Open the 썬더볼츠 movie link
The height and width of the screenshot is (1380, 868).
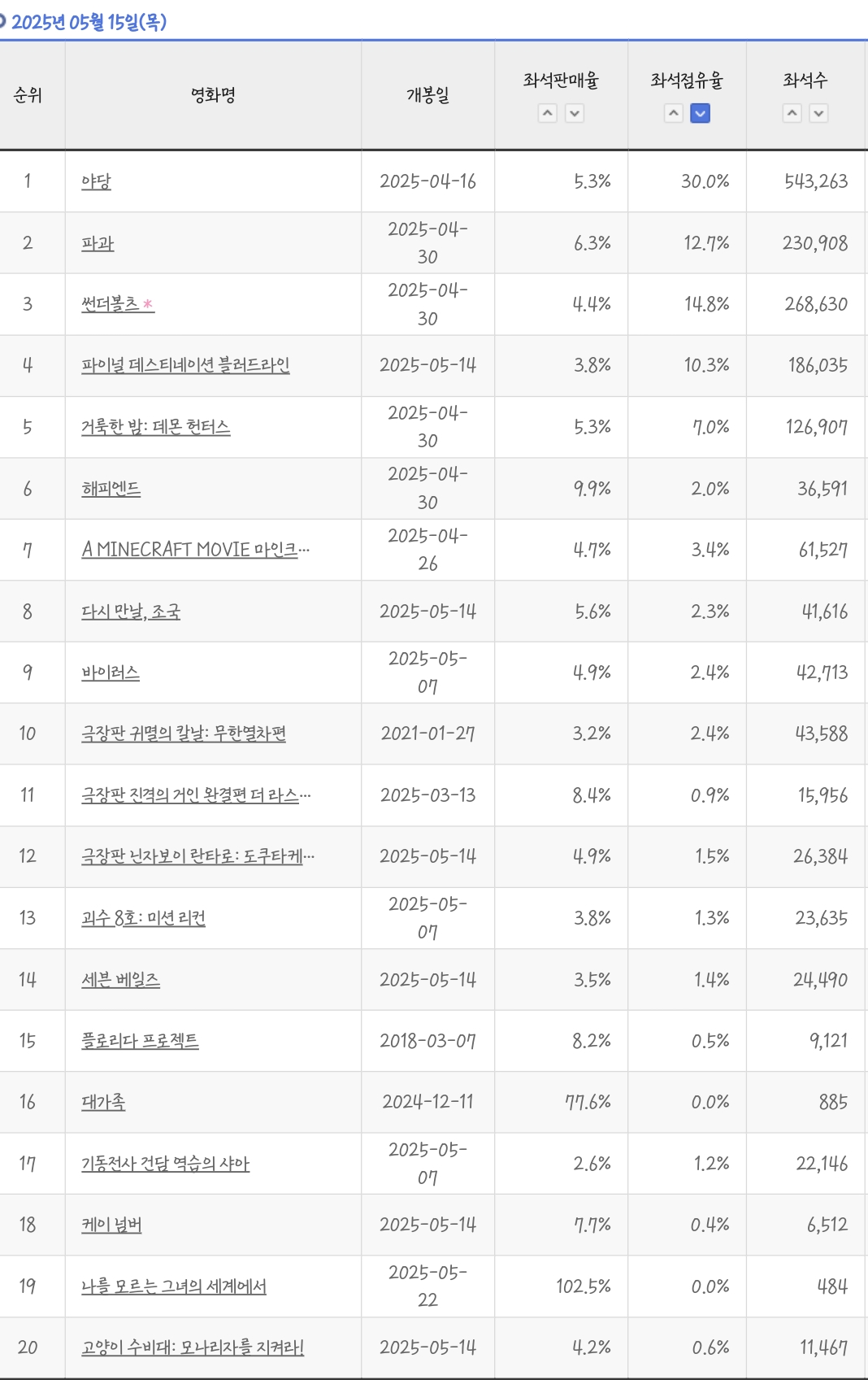point(111,304)
